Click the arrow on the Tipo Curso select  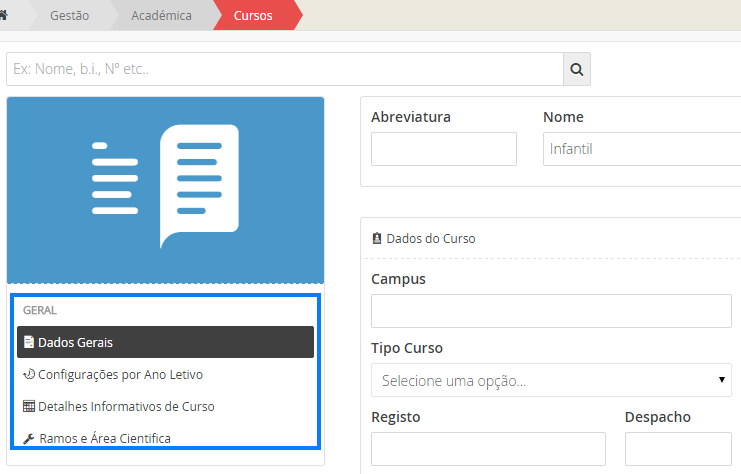point(722,381)
